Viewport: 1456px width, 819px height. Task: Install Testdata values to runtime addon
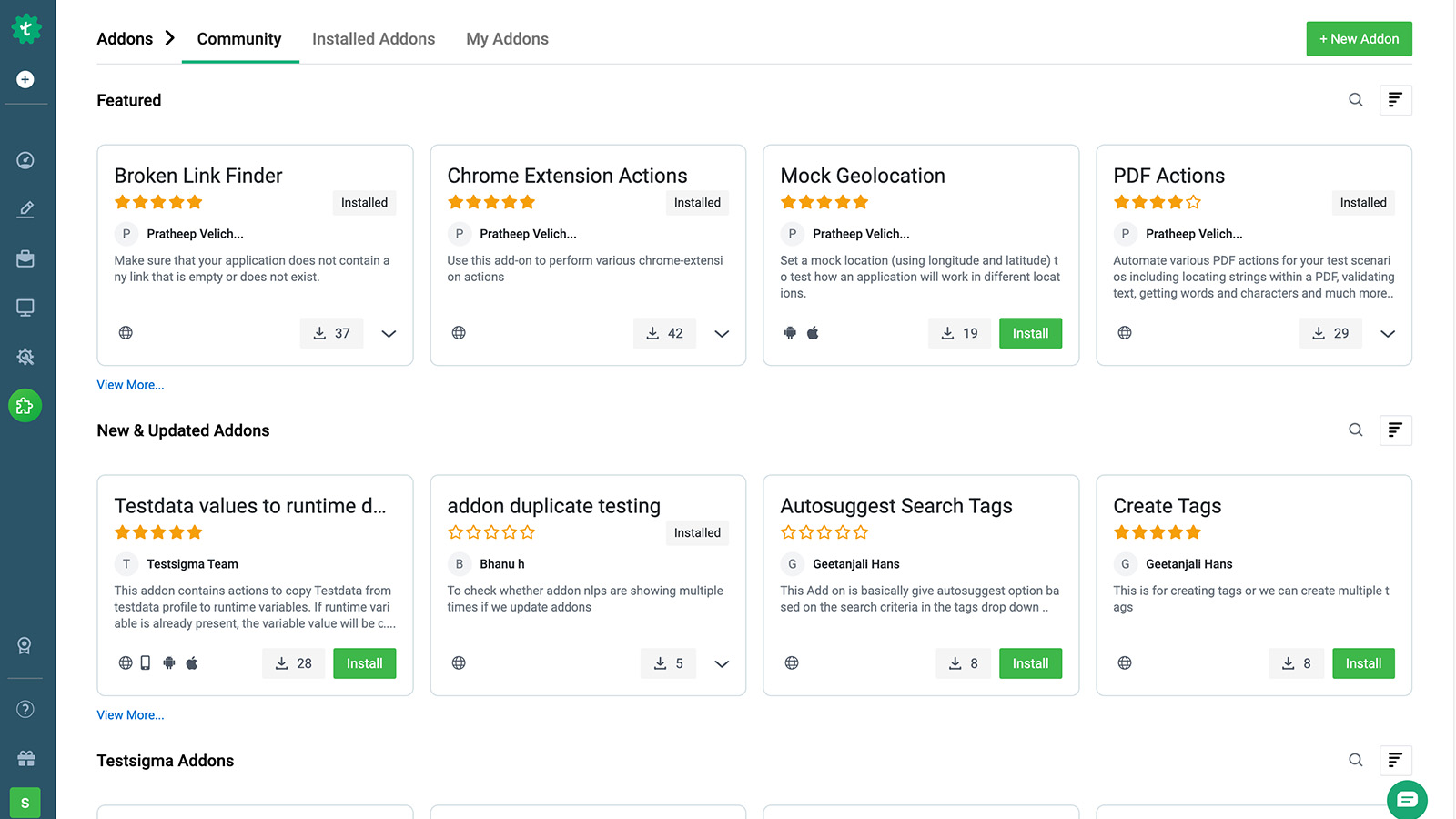coord(365,663)
